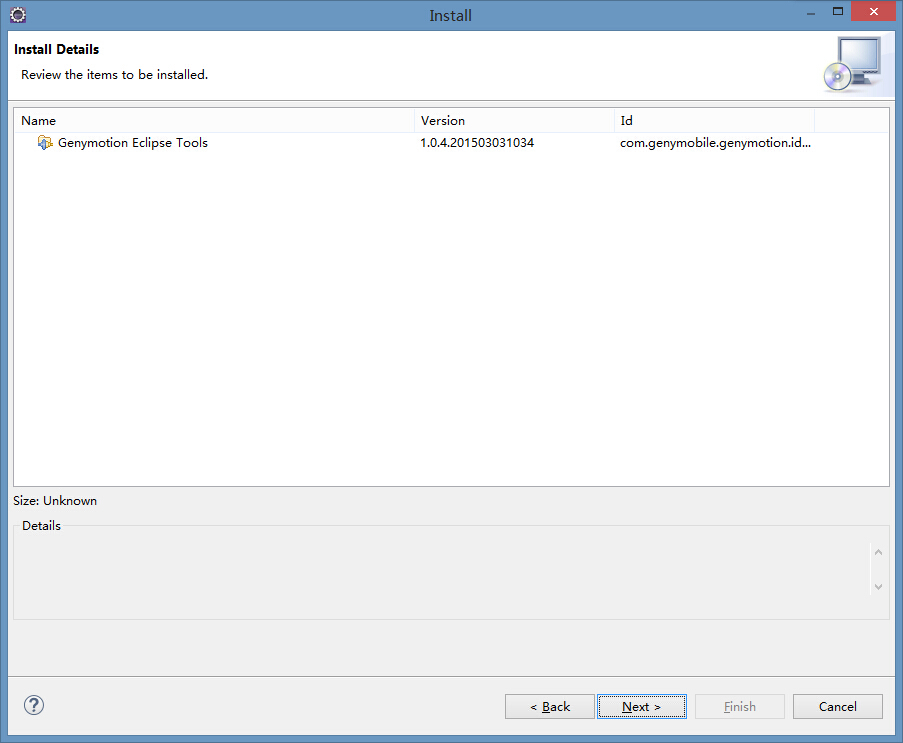Sort by the Name column header
Screen dimensions: 903x743
(x=214, y=120)
